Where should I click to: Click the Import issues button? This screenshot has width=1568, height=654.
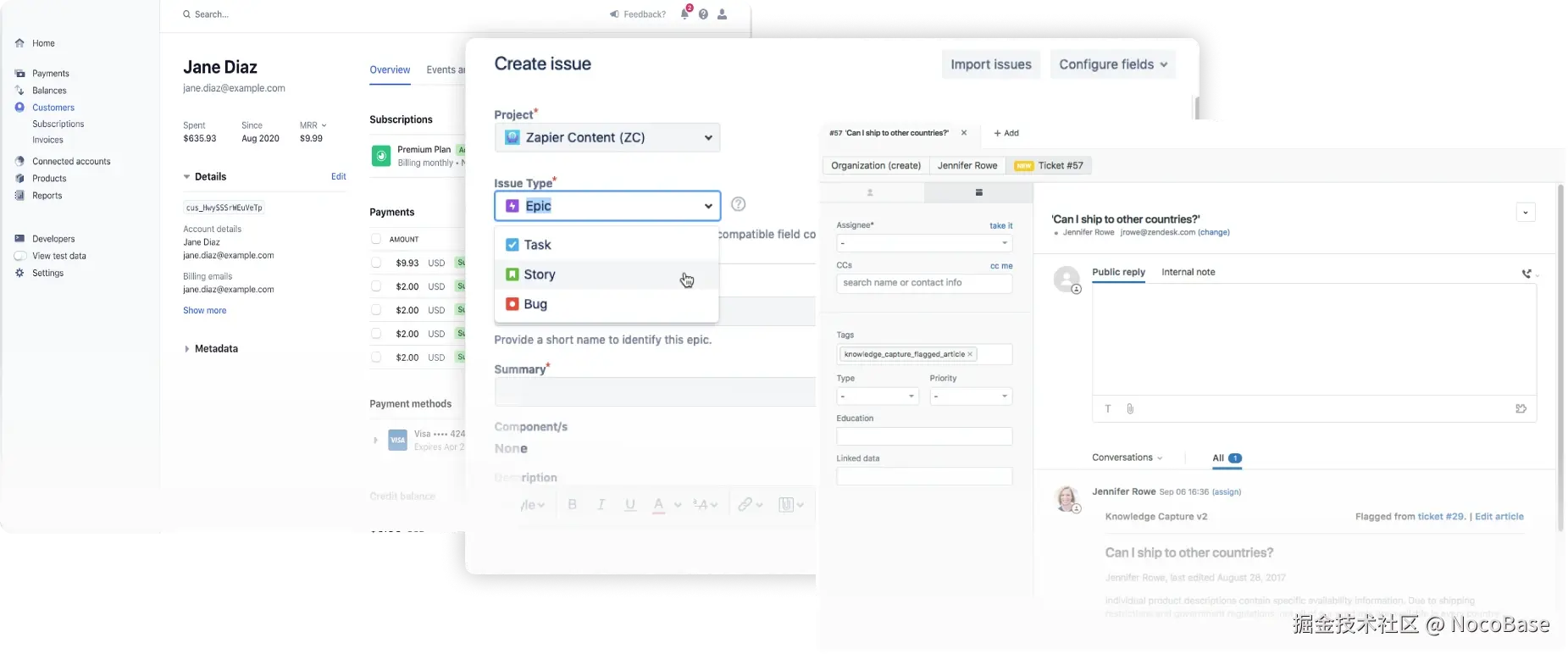(x=990, y=64)
